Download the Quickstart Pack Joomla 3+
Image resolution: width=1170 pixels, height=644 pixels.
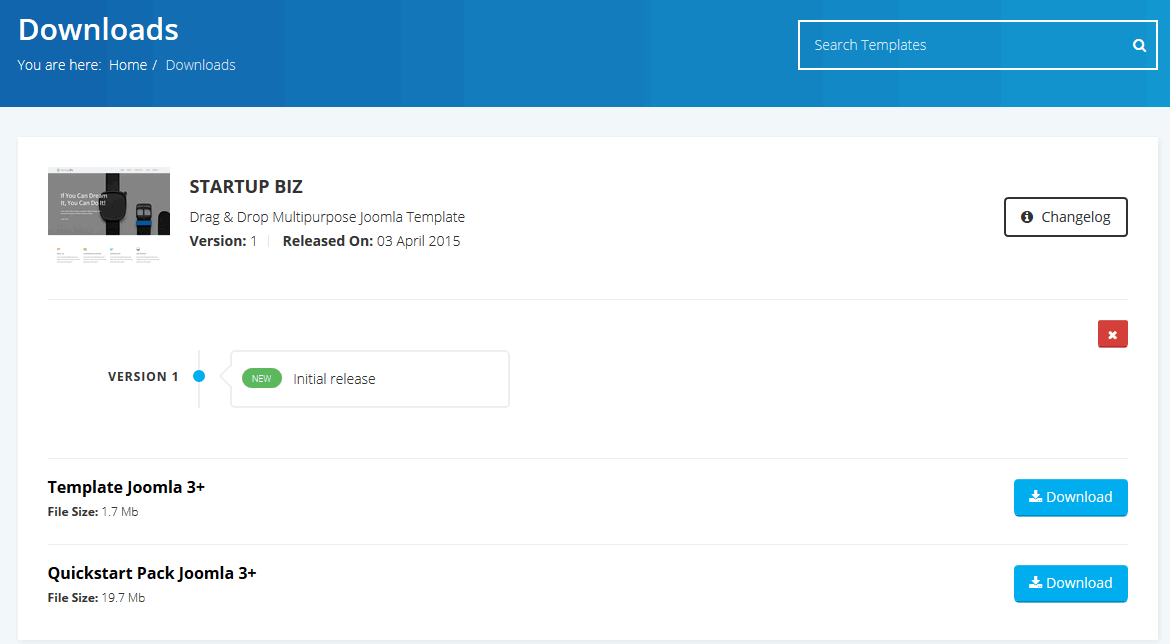(1070, 583)
